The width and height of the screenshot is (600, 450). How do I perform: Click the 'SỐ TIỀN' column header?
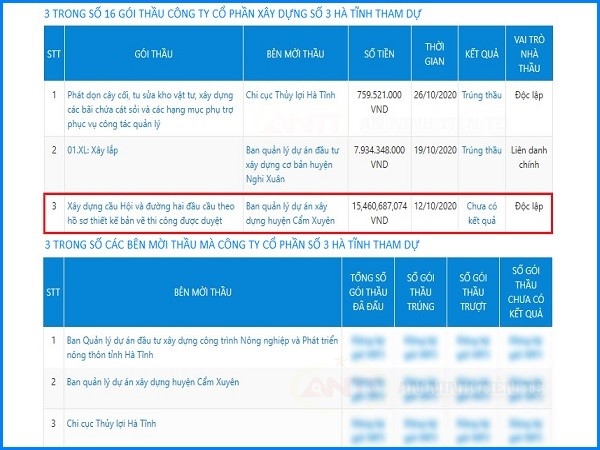click(x=379, y=54)
